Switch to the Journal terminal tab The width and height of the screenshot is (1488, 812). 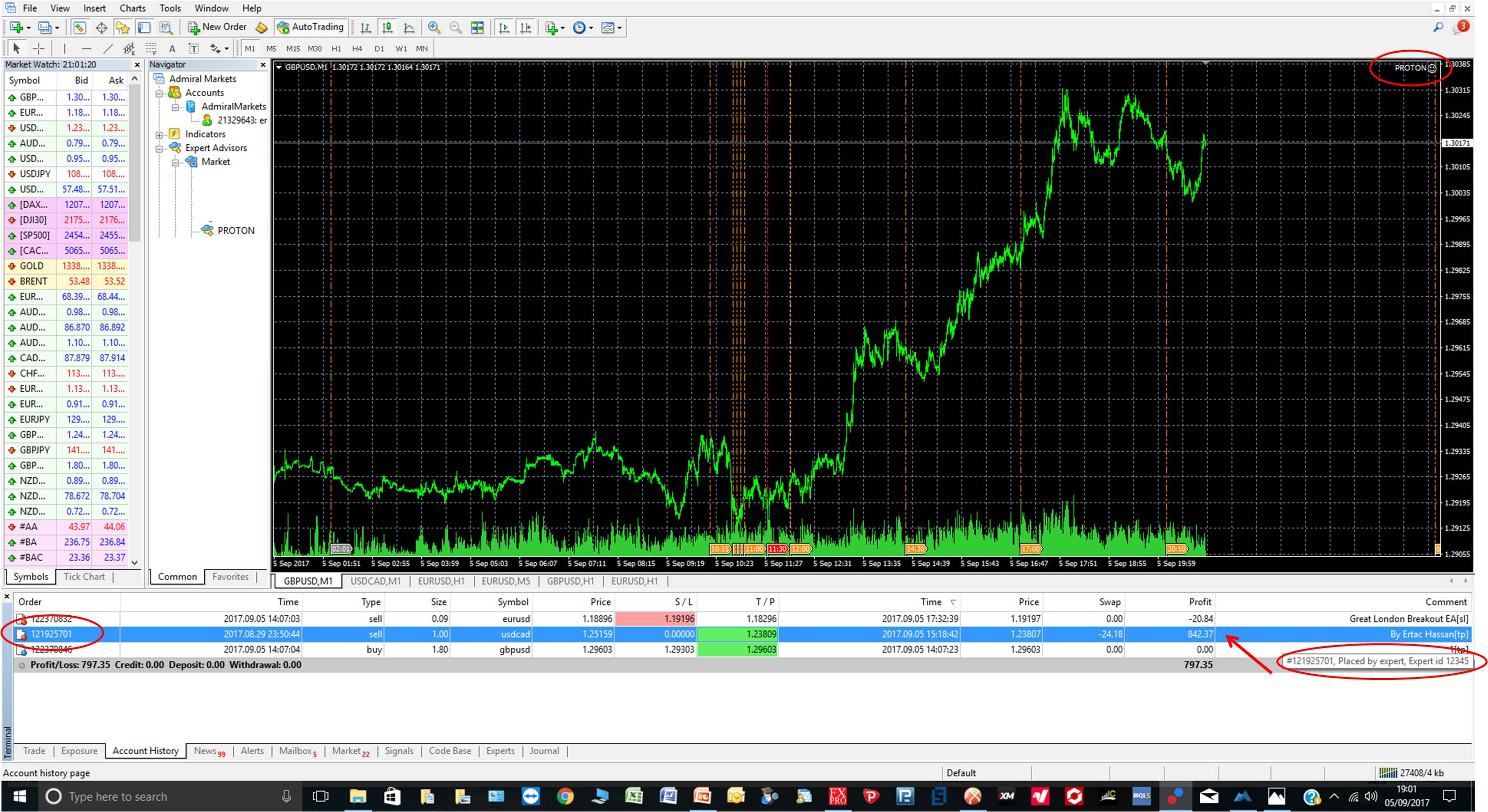tap(544, 751)
